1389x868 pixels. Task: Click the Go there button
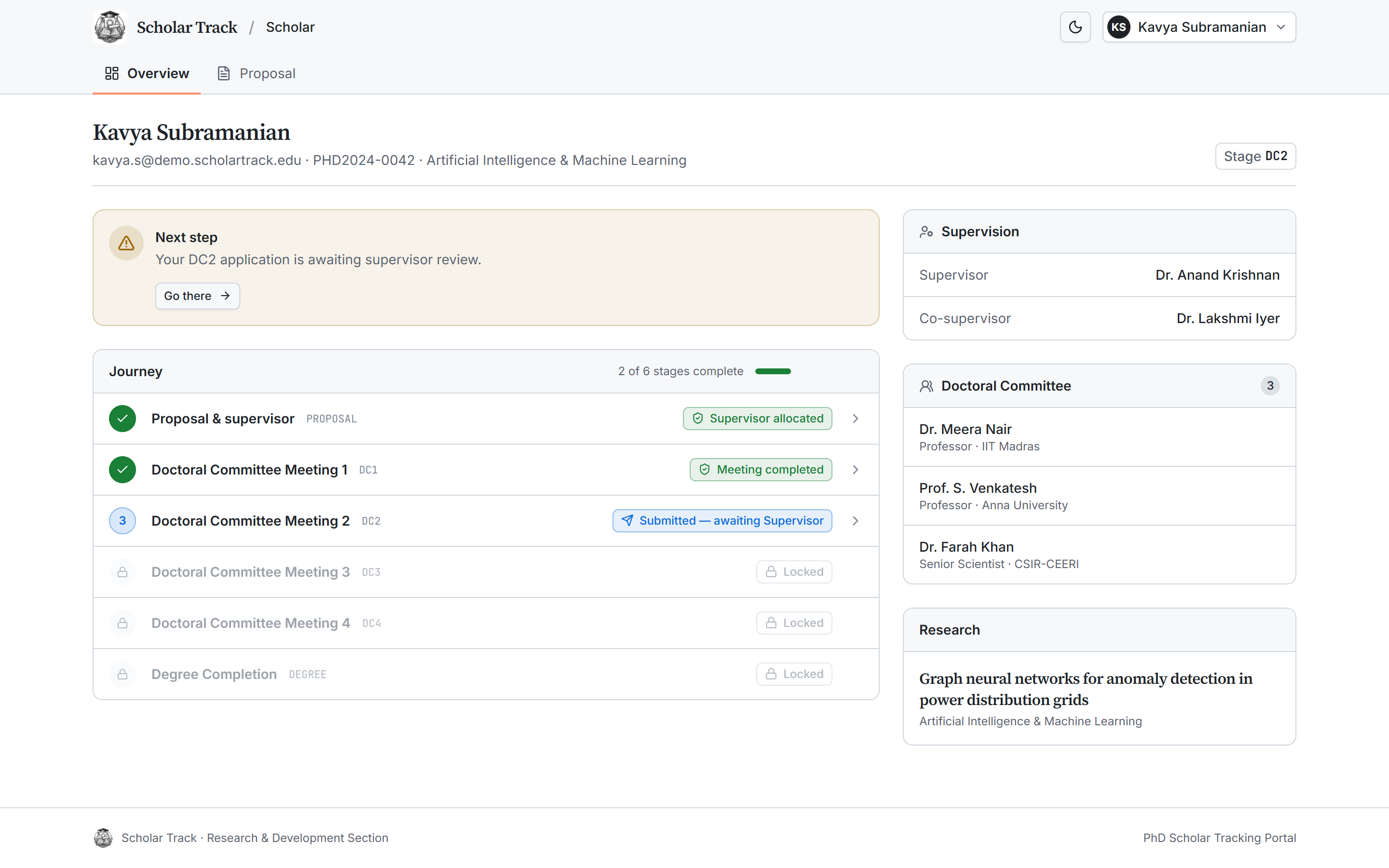click(x=197, y=296)
